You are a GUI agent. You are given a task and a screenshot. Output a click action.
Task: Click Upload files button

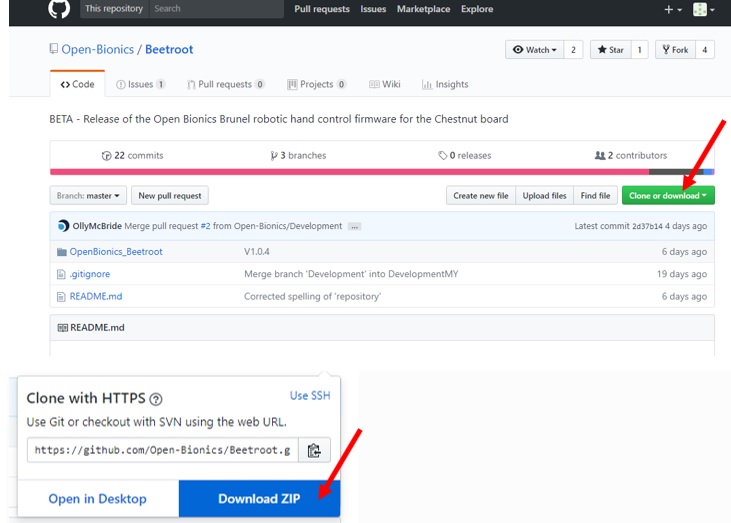(544, 196)
